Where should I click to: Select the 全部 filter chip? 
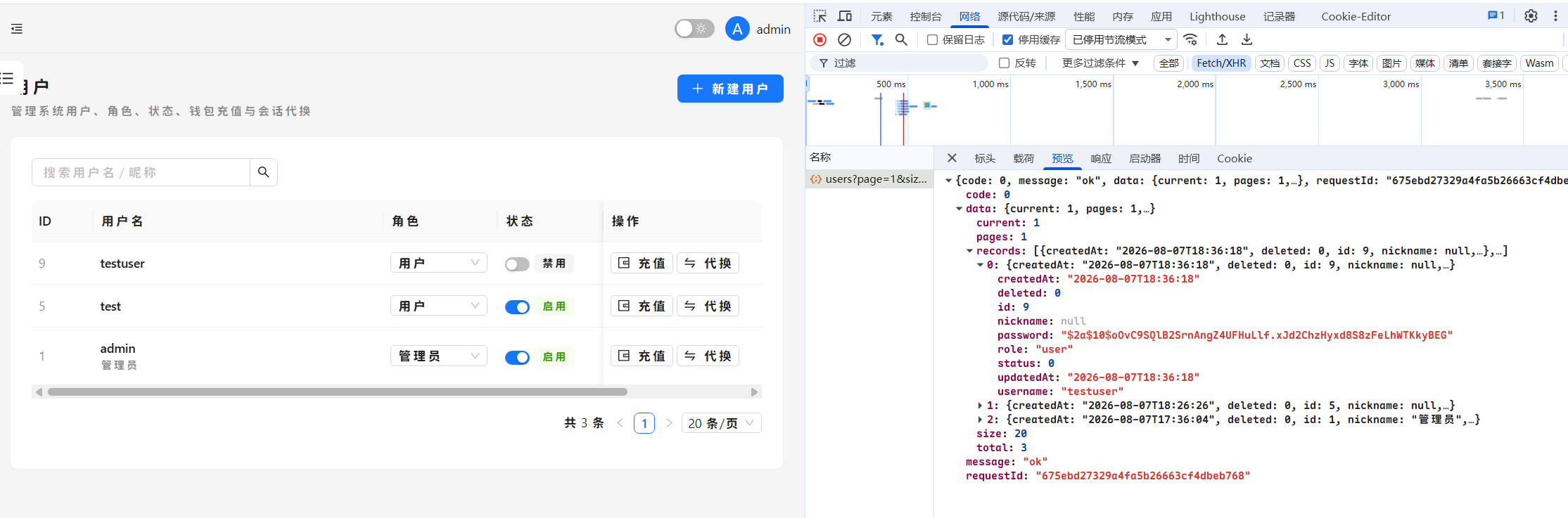pyautogui.click(x=1169, y=63)
